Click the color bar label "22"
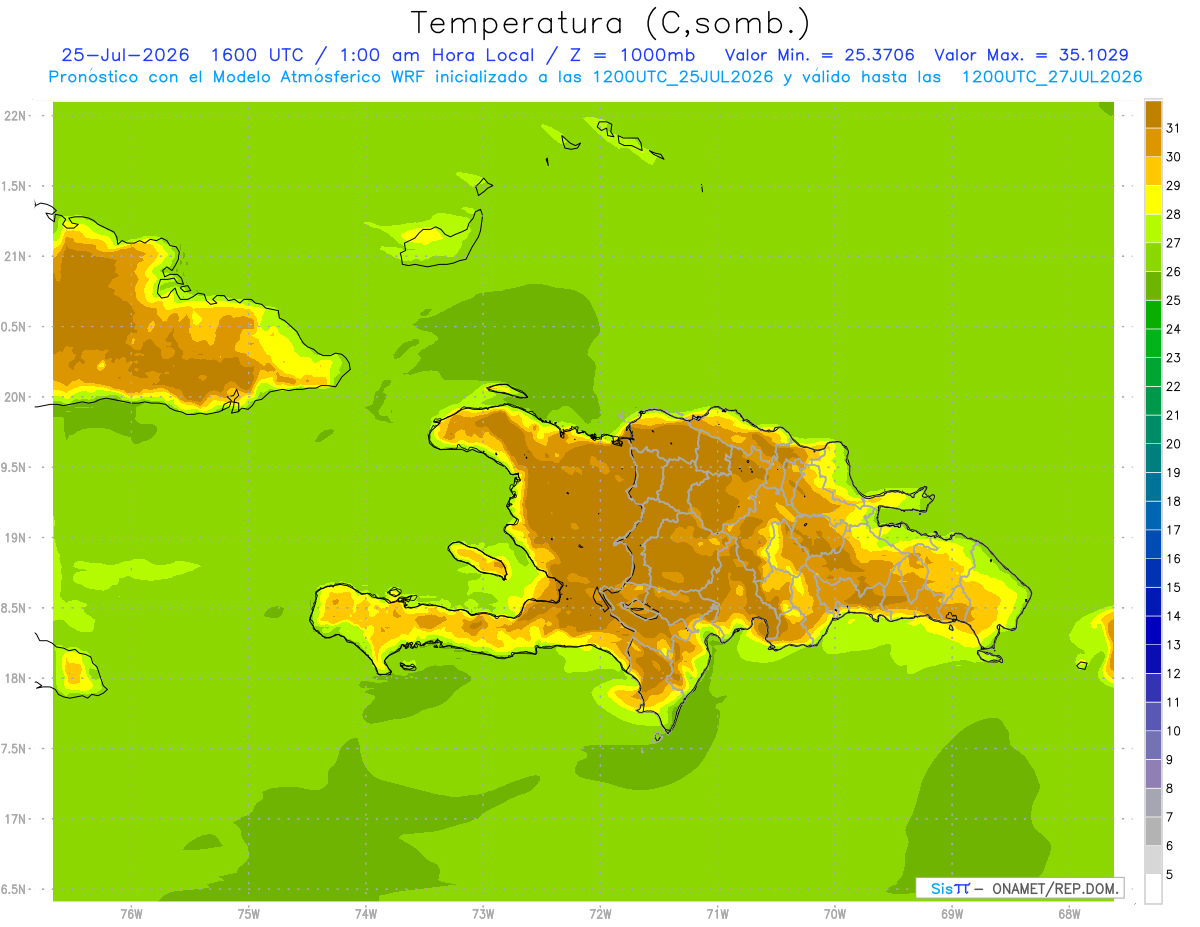The image size is (1200, 927). (x=1173, y=386)
